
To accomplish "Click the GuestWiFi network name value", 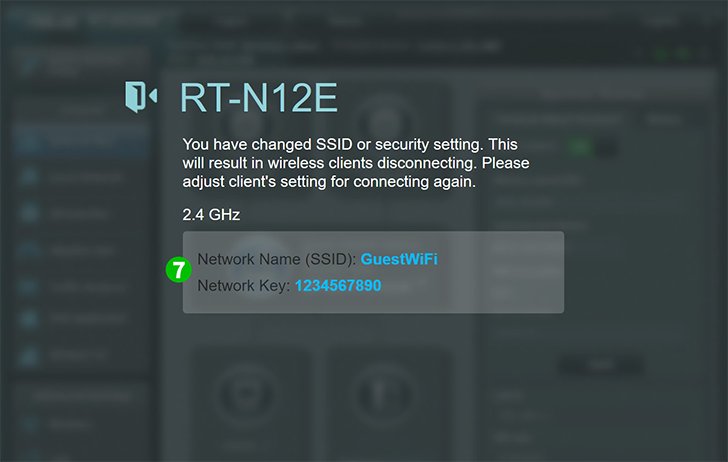I will (399, 259).
